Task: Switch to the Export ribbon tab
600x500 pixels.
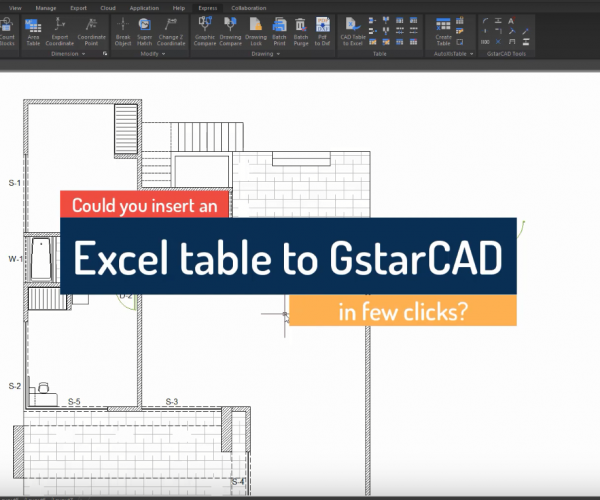Action: (x=78, y=8)
